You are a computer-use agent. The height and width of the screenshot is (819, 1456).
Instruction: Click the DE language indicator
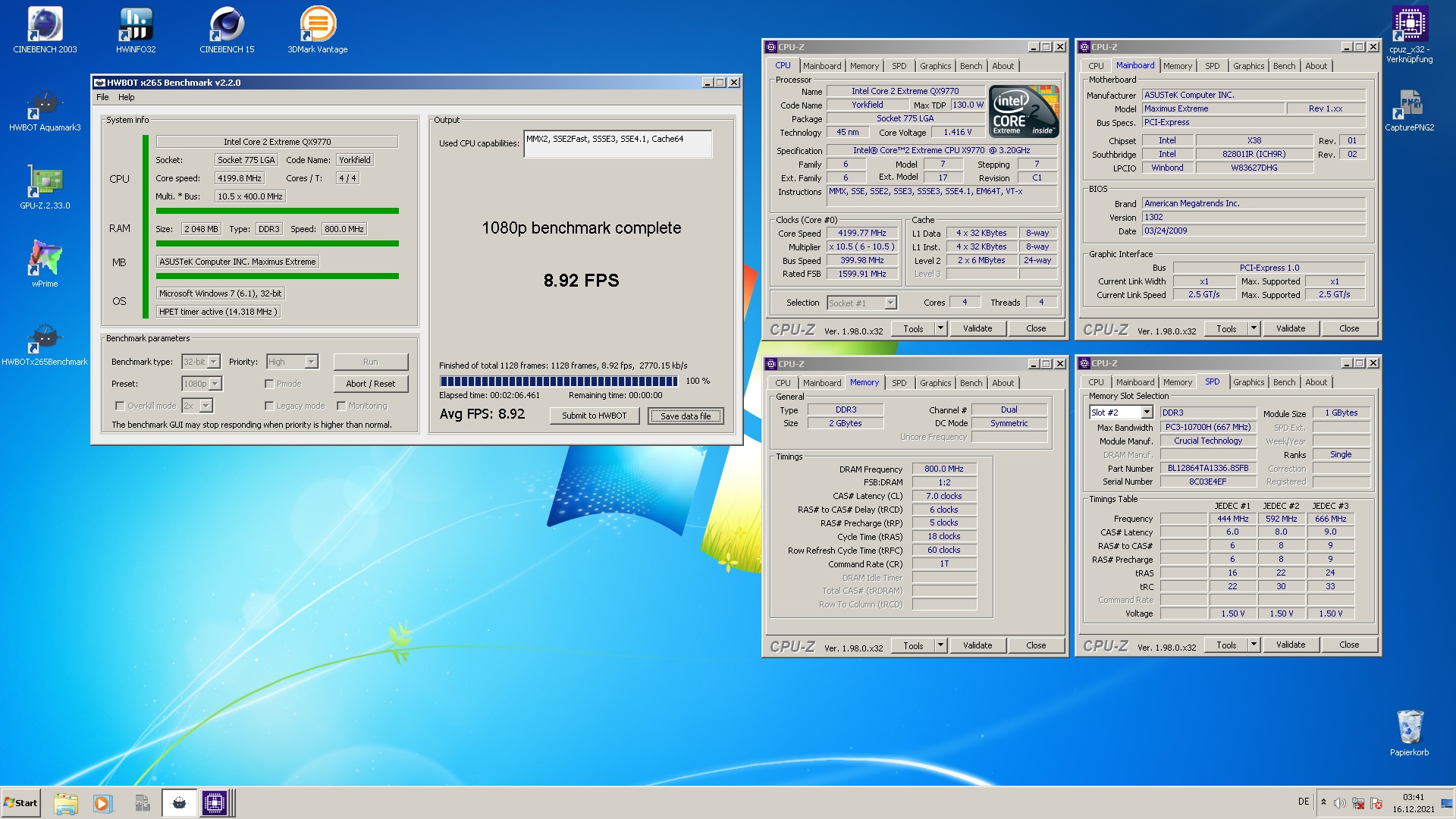click(1304, 802)
